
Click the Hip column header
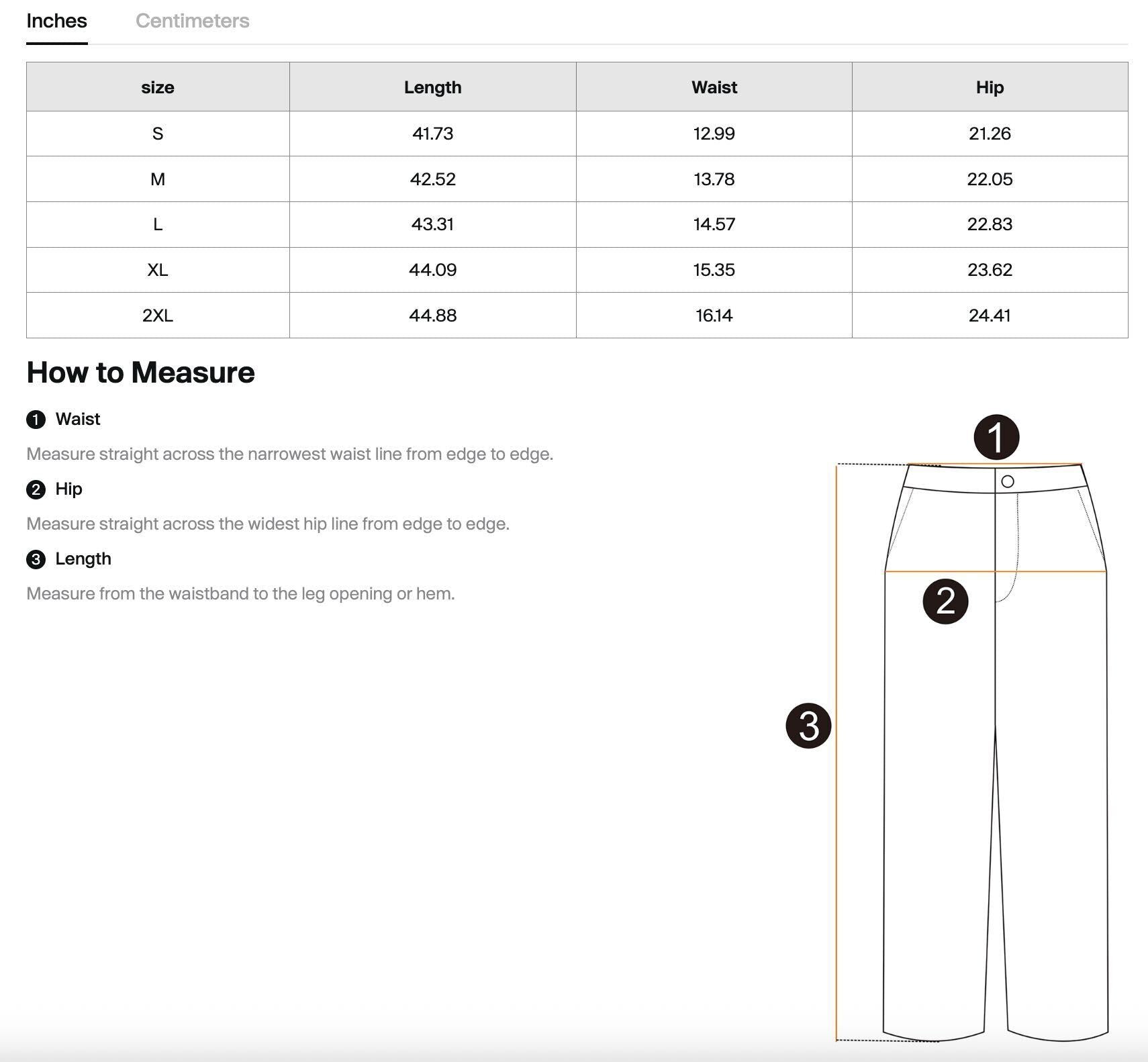[x=990, y=87]
